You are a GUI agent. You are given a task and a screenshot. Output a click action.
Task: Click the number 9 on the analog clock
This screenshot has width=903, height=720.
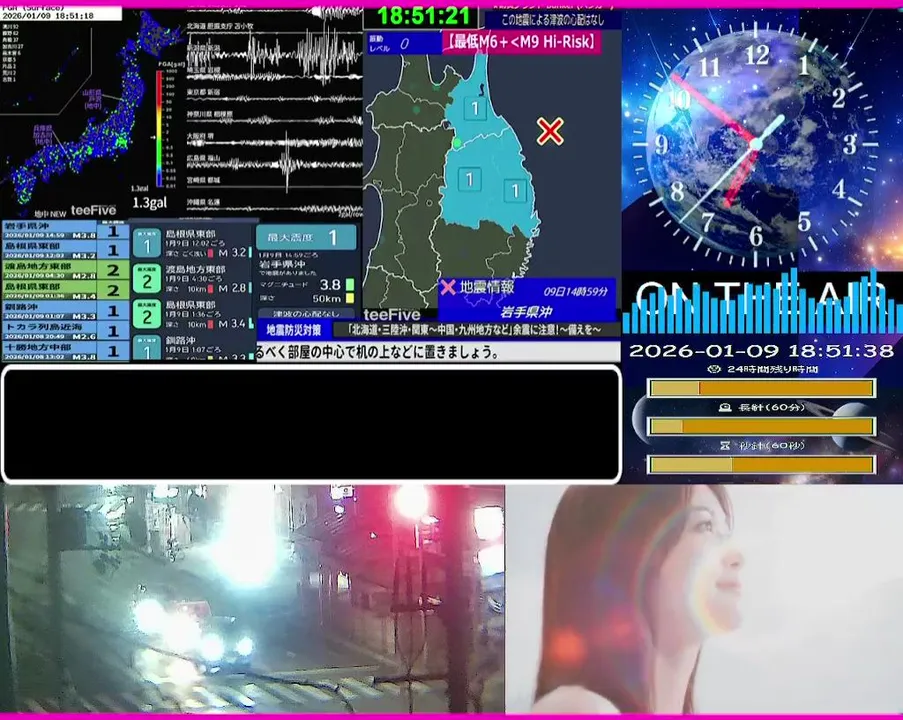pos(661,144)
